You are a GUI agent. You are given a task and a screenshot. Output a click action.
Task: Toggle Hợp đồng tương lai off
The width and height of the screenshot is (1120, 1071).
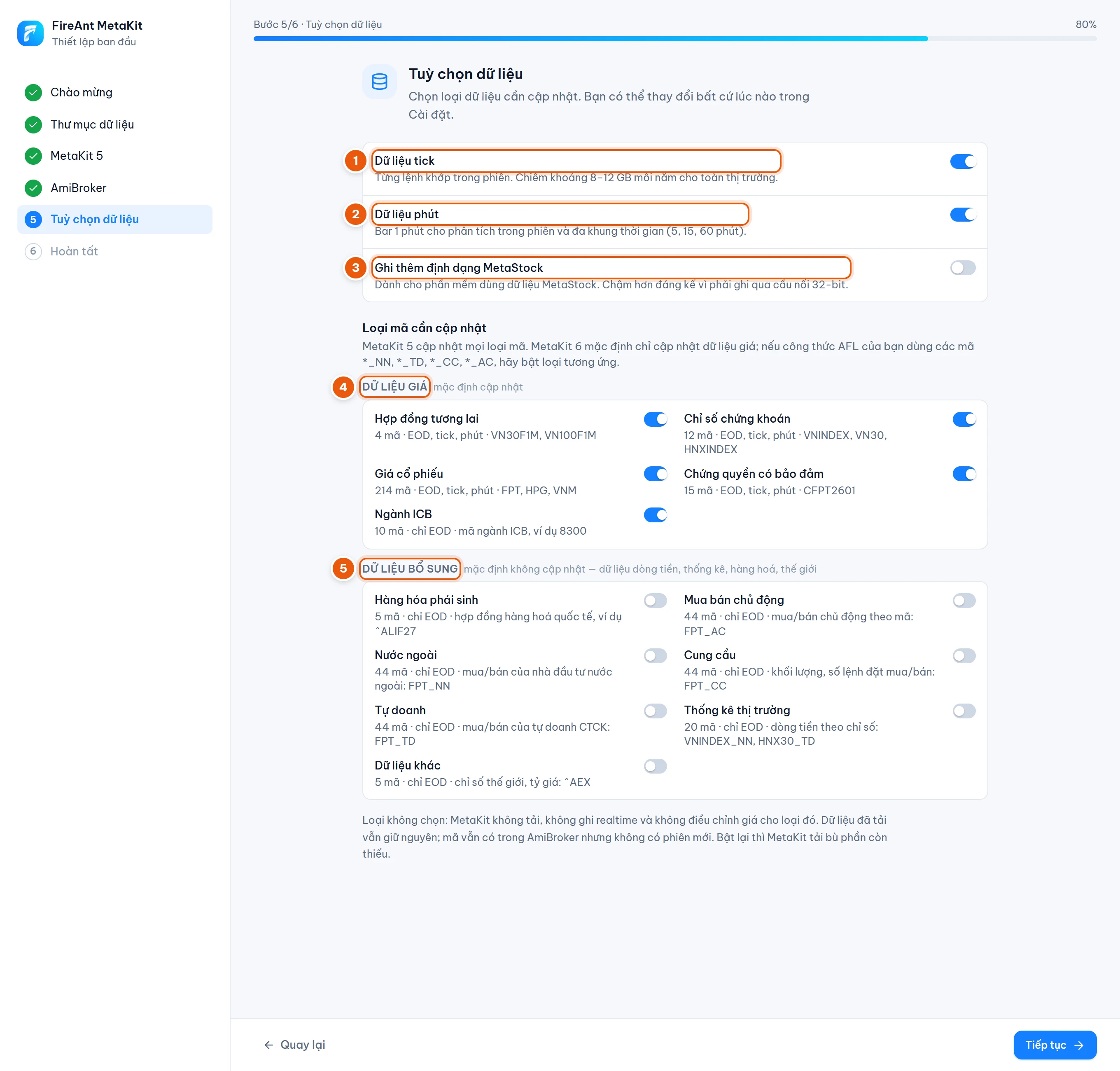pos(655,419)
